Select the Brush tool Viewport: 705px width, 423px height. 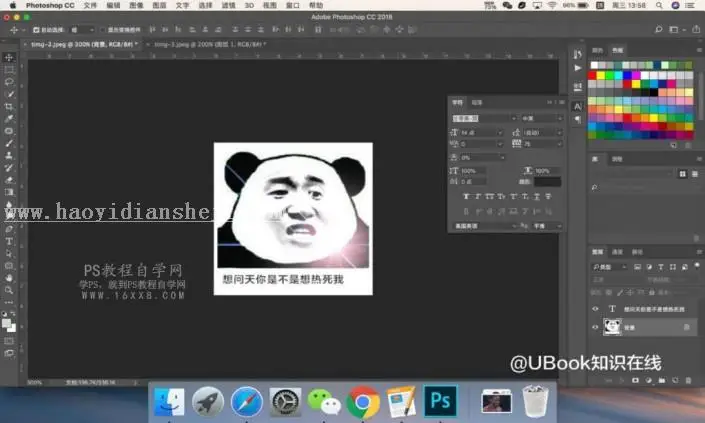click(9, 143)
